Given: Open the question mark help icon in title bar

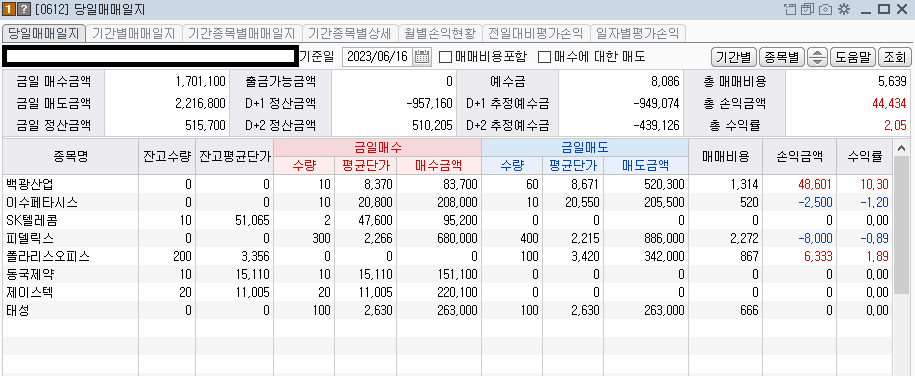Looking at the screenshot, I should (x=24, y=9).
